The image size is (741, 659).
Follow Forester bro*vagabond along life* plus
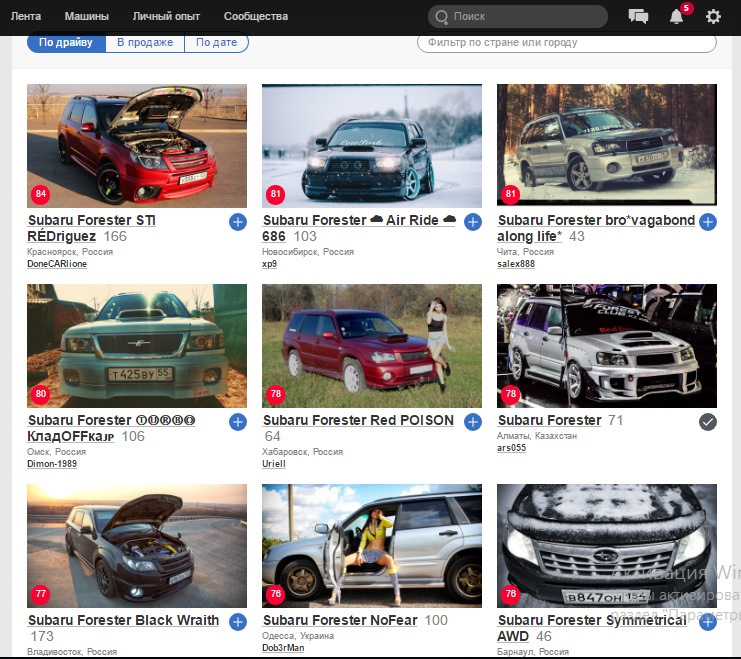pos(707,222)
